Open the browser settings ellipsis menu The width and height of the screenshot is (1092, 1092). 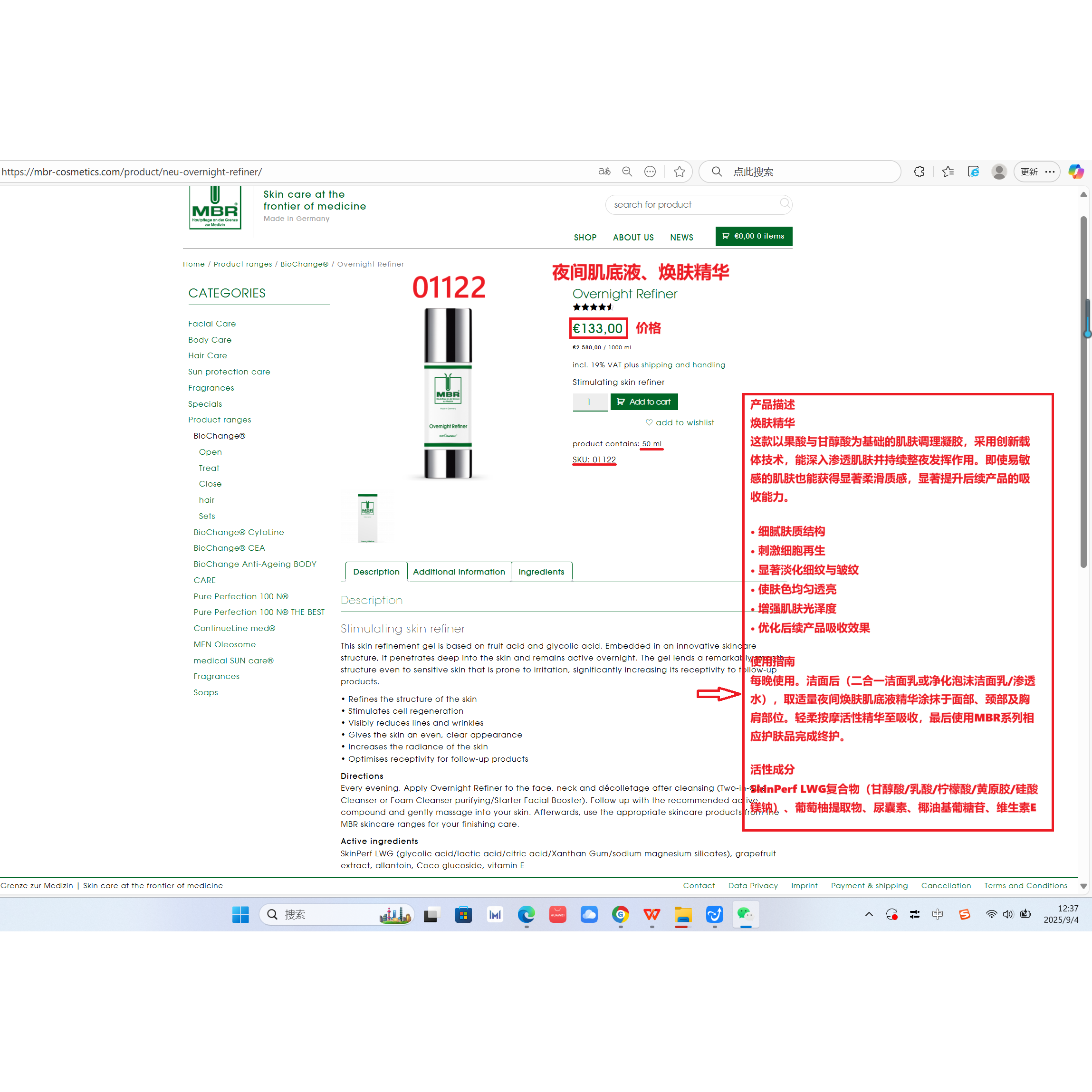tap(1050, 171)
